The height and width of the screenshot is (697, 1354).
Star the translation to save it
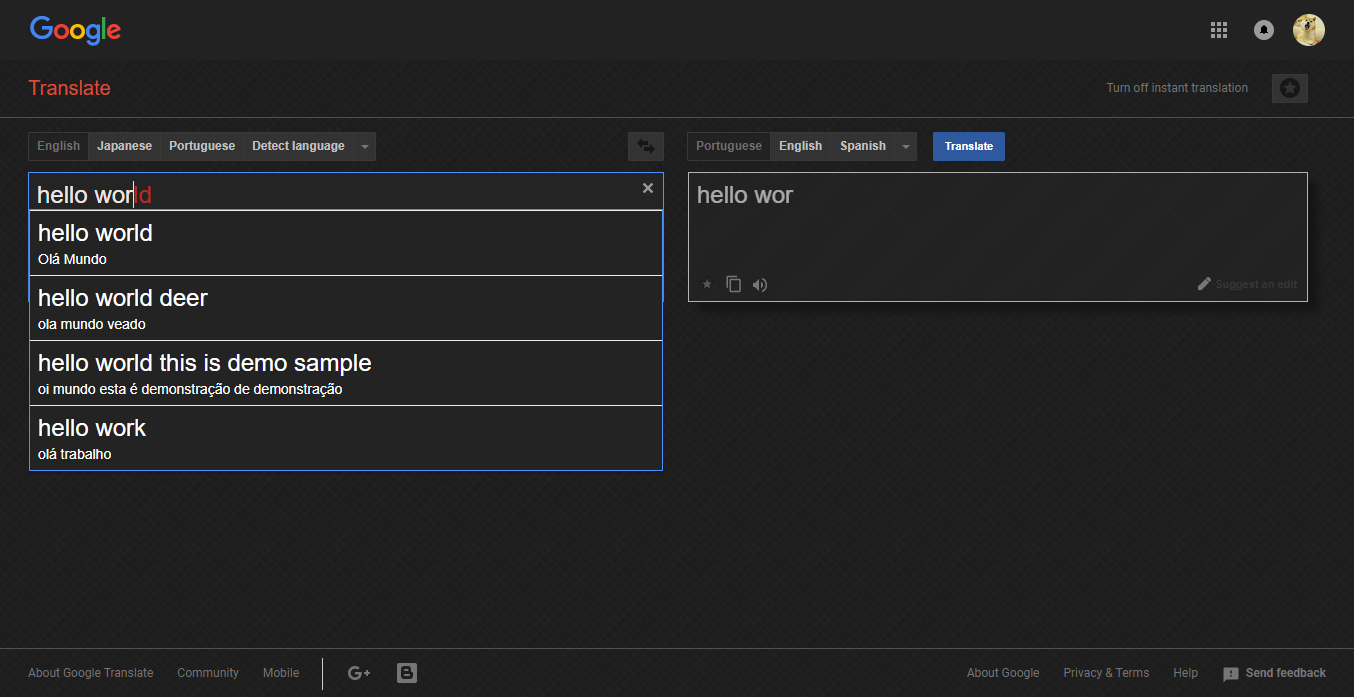coord(707,284)
